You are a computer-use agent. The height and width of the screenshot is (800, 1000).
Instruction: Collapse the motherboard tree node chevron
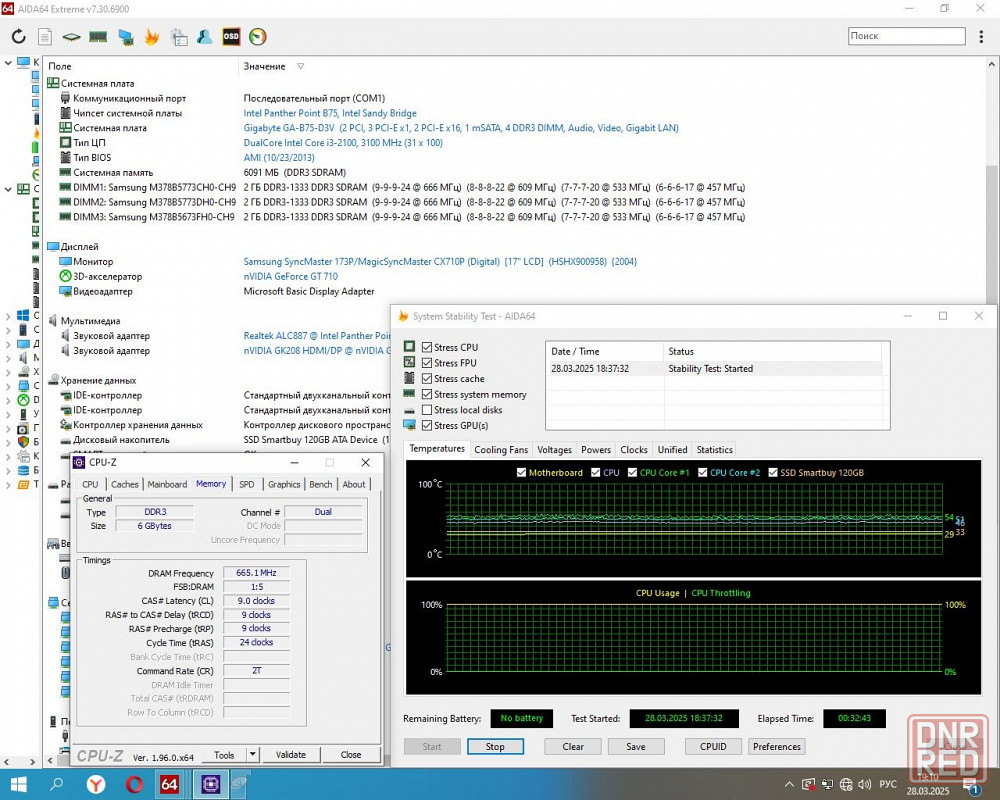click(8, 189)
